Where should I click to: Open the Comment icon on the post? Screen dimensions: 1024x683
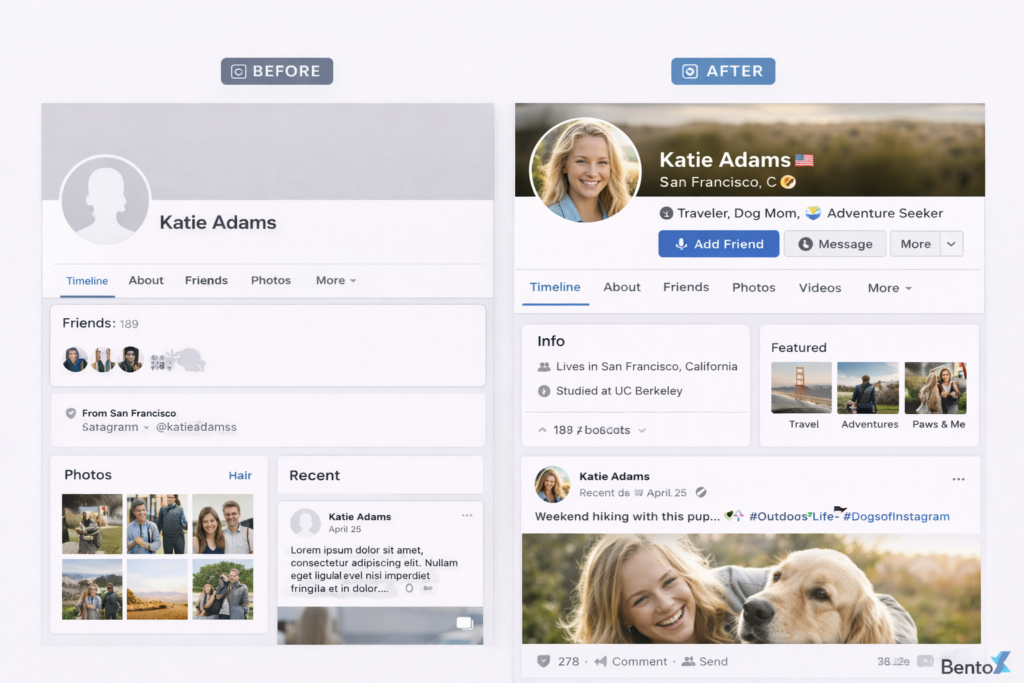pyautogui.click(x=599, y=662)
